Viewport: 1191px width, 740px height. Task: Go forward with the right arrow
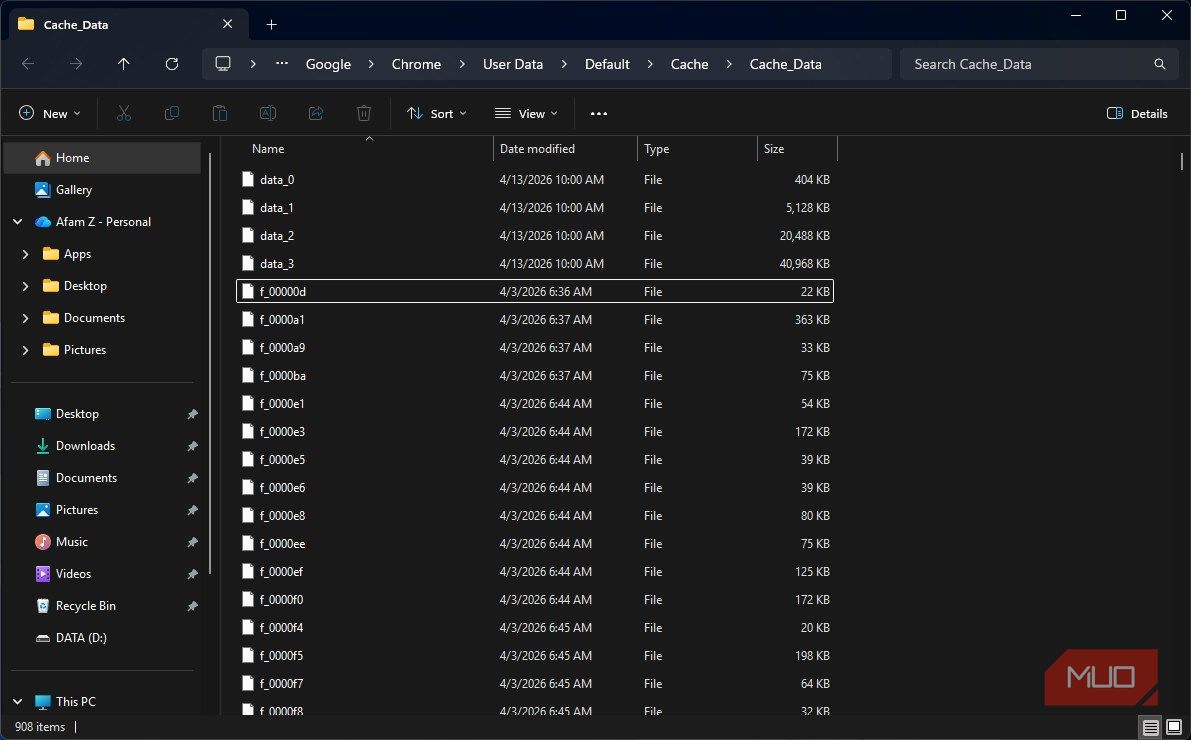click(76, 64)
